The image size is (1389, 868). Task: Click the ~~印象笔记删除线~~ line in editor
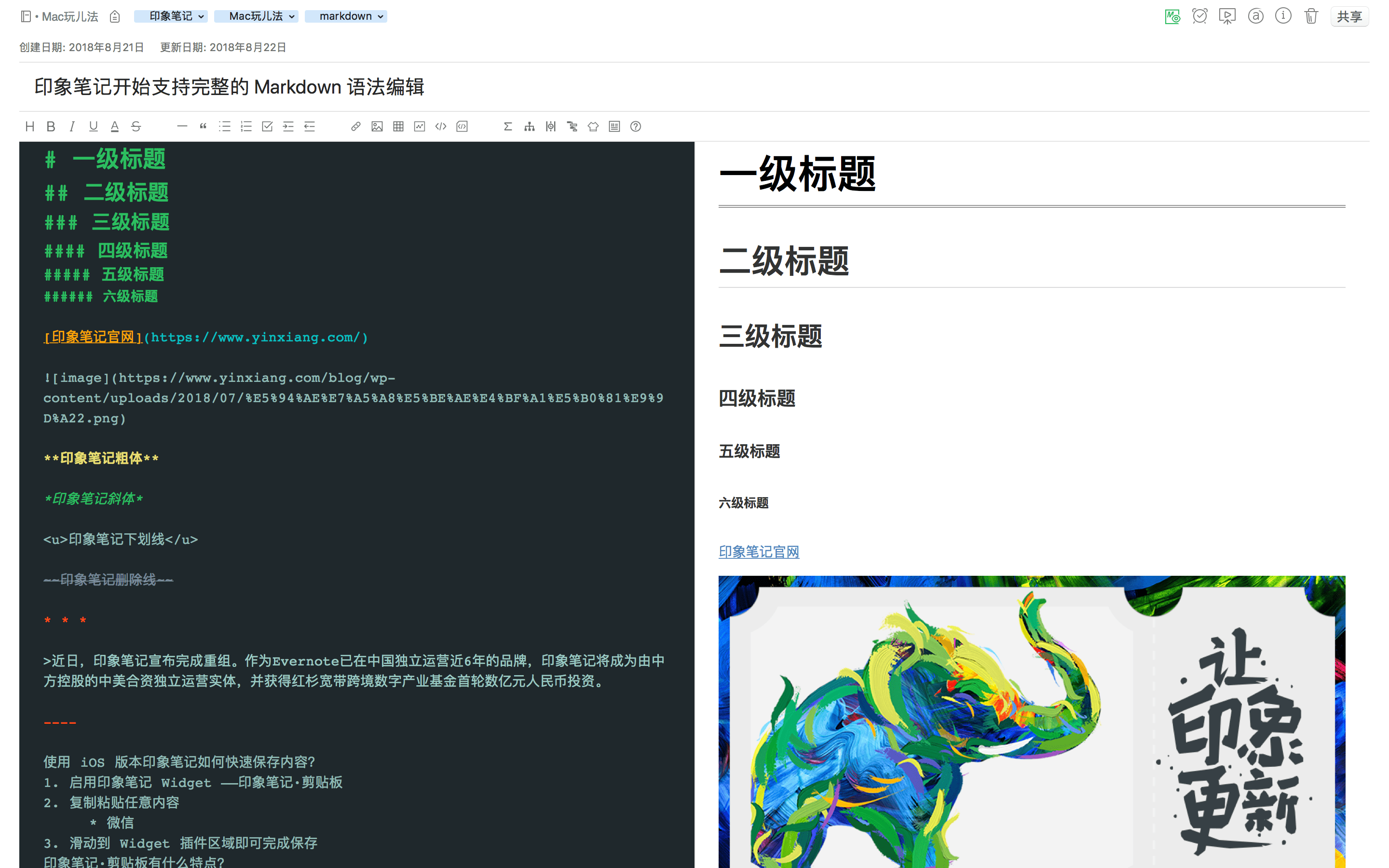click(x=109, y=580)
